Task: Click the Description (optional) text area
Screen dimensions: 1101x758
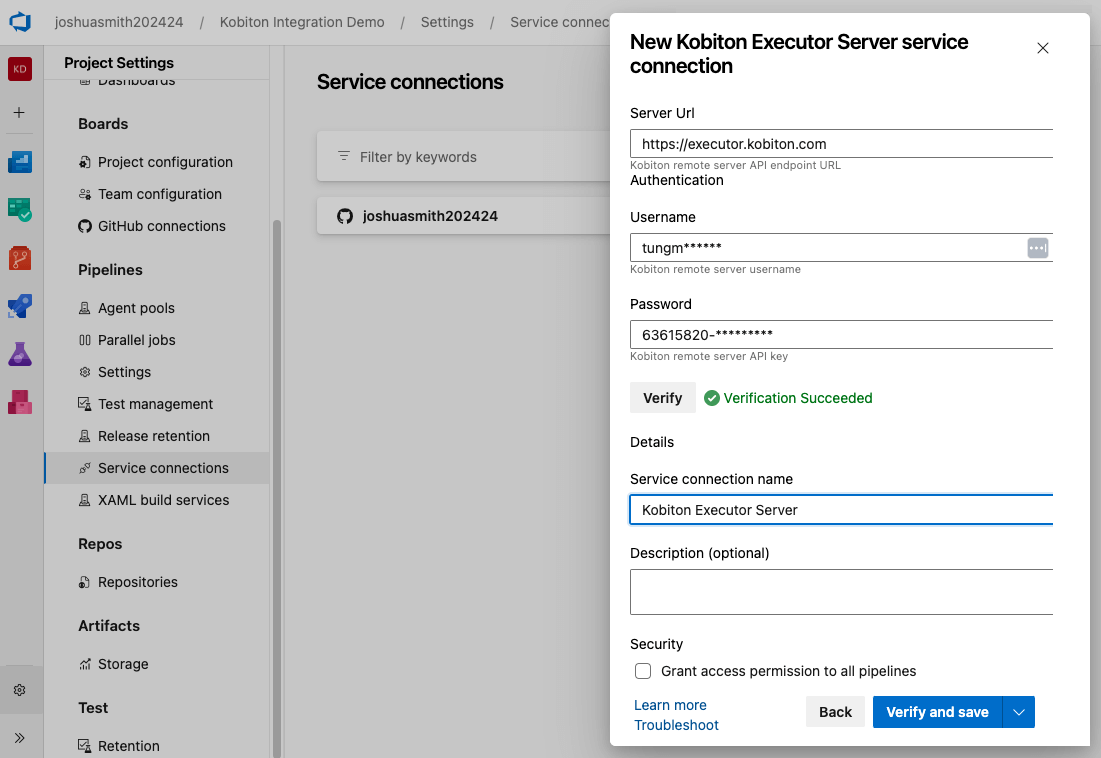Action: (x=841, y=592)
